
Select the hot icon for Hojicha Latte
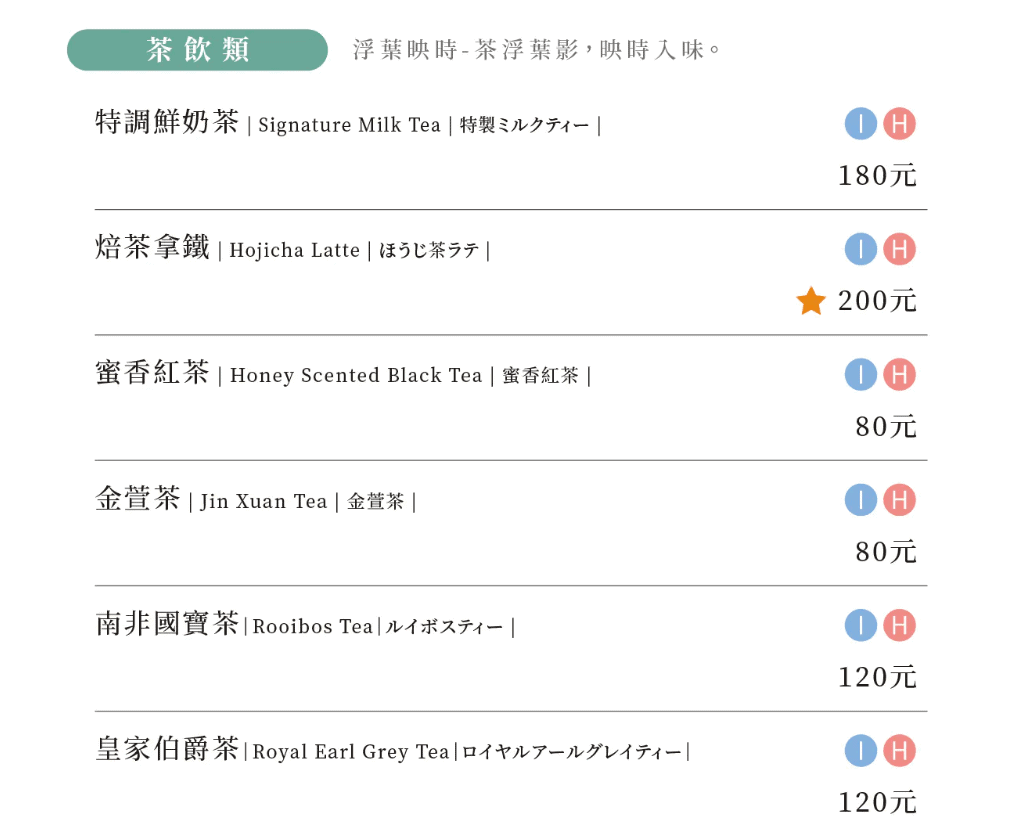coord(899,249)
